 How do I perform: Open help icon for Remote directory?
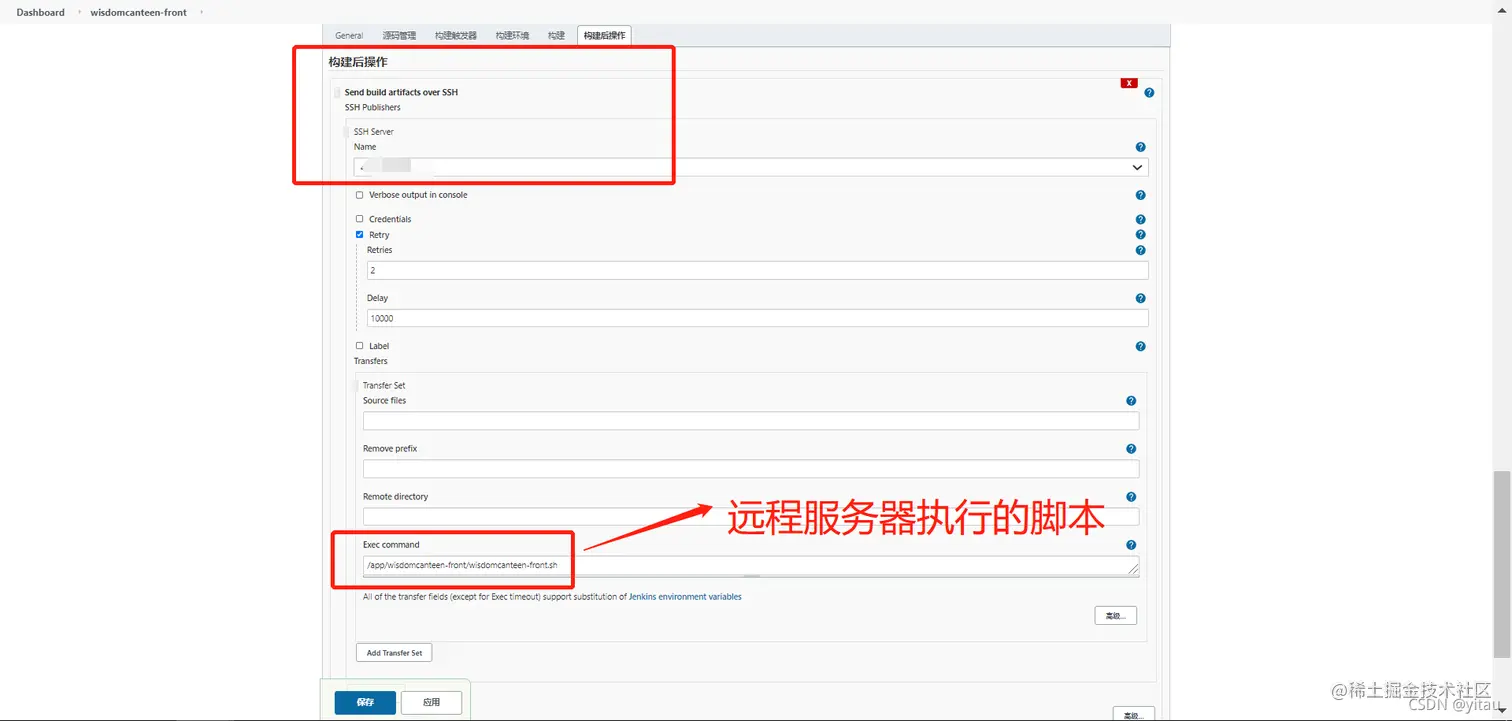(1131, 497)
